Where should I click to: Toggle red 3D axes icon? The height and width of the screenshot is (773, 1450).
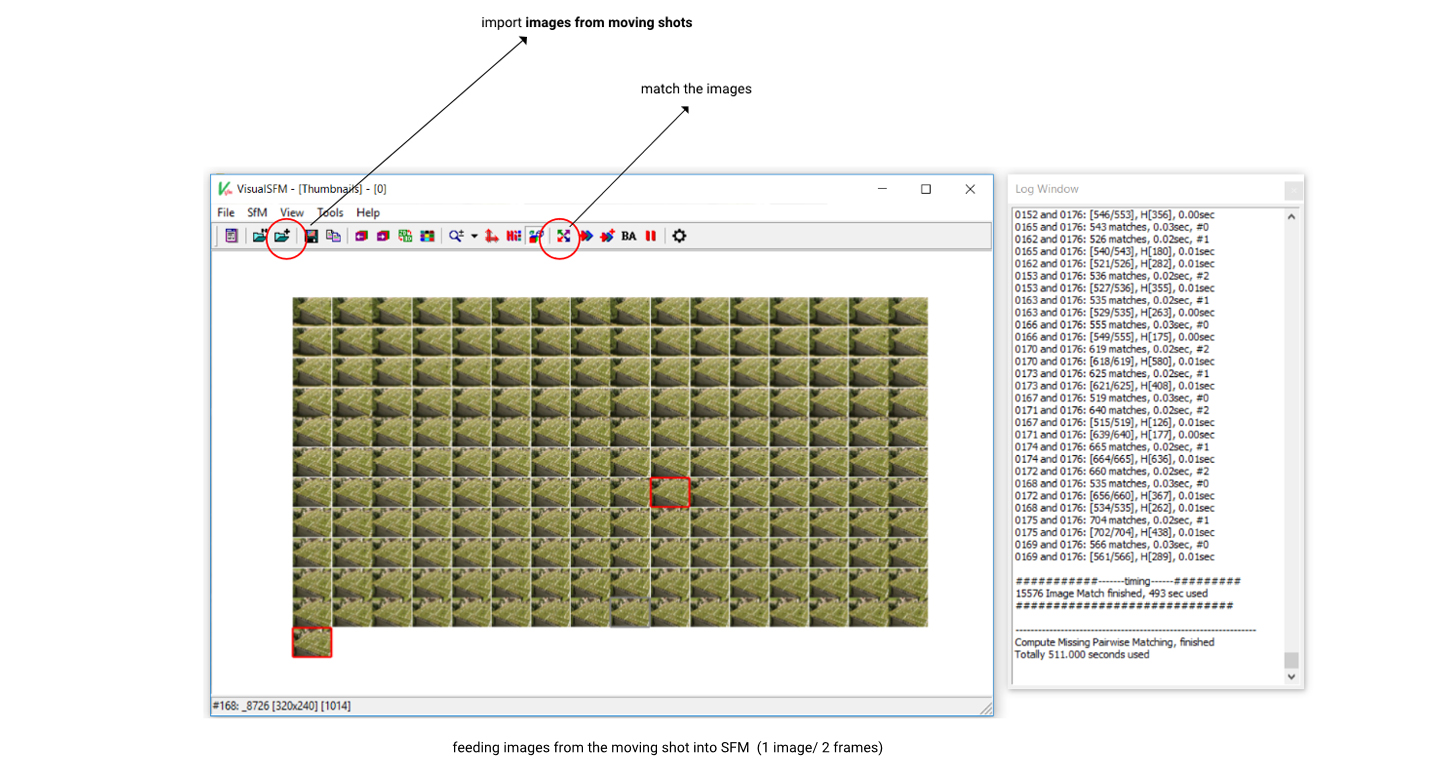(492, 236)
